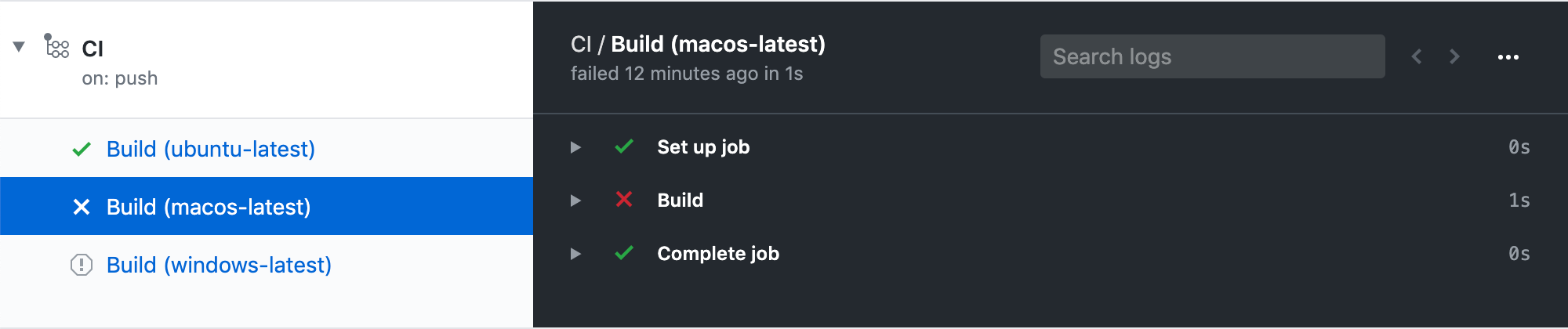Click the green checkmark of Complete job

point(624,253)
